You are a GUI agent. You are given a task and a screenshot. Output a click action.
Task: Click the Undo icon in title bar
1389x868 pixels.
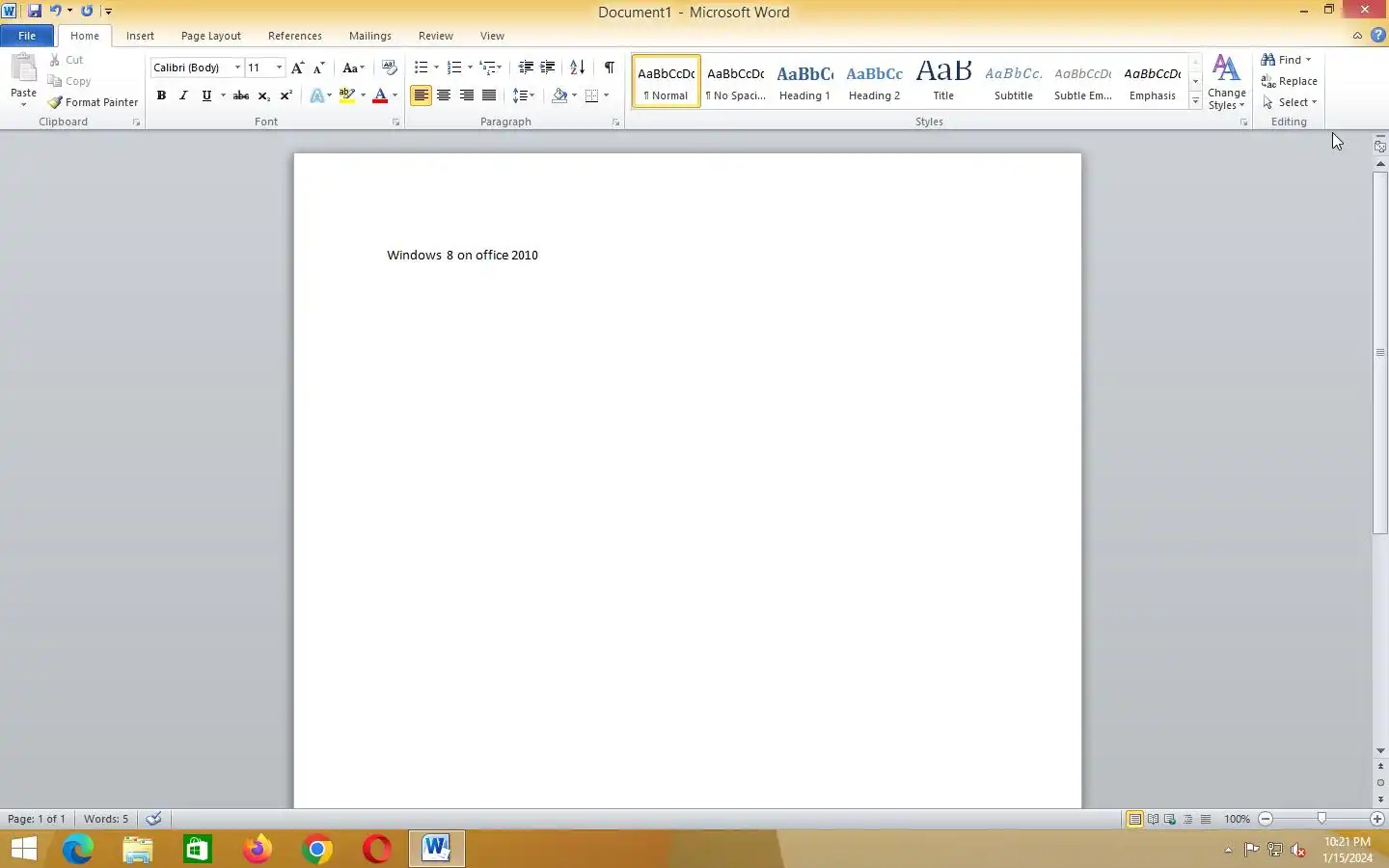[55, 11]
